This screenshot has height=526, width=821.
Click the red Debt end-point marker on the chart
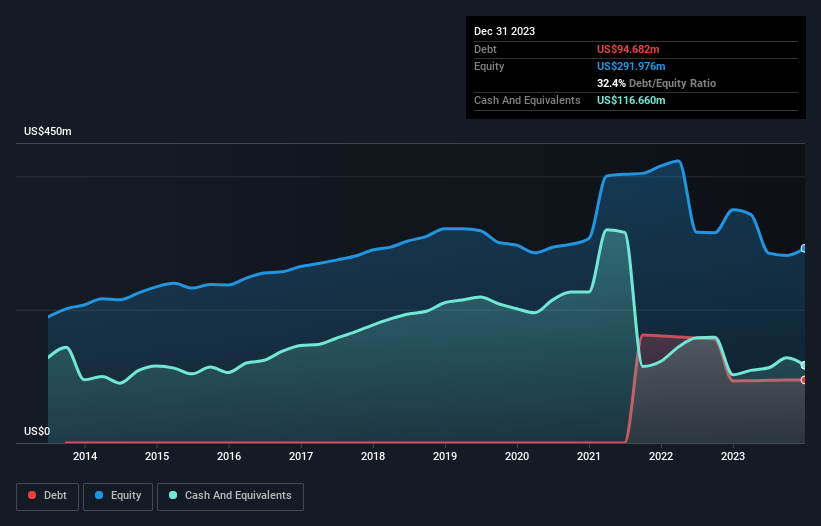pyautogui.click(x=804, y=380)
